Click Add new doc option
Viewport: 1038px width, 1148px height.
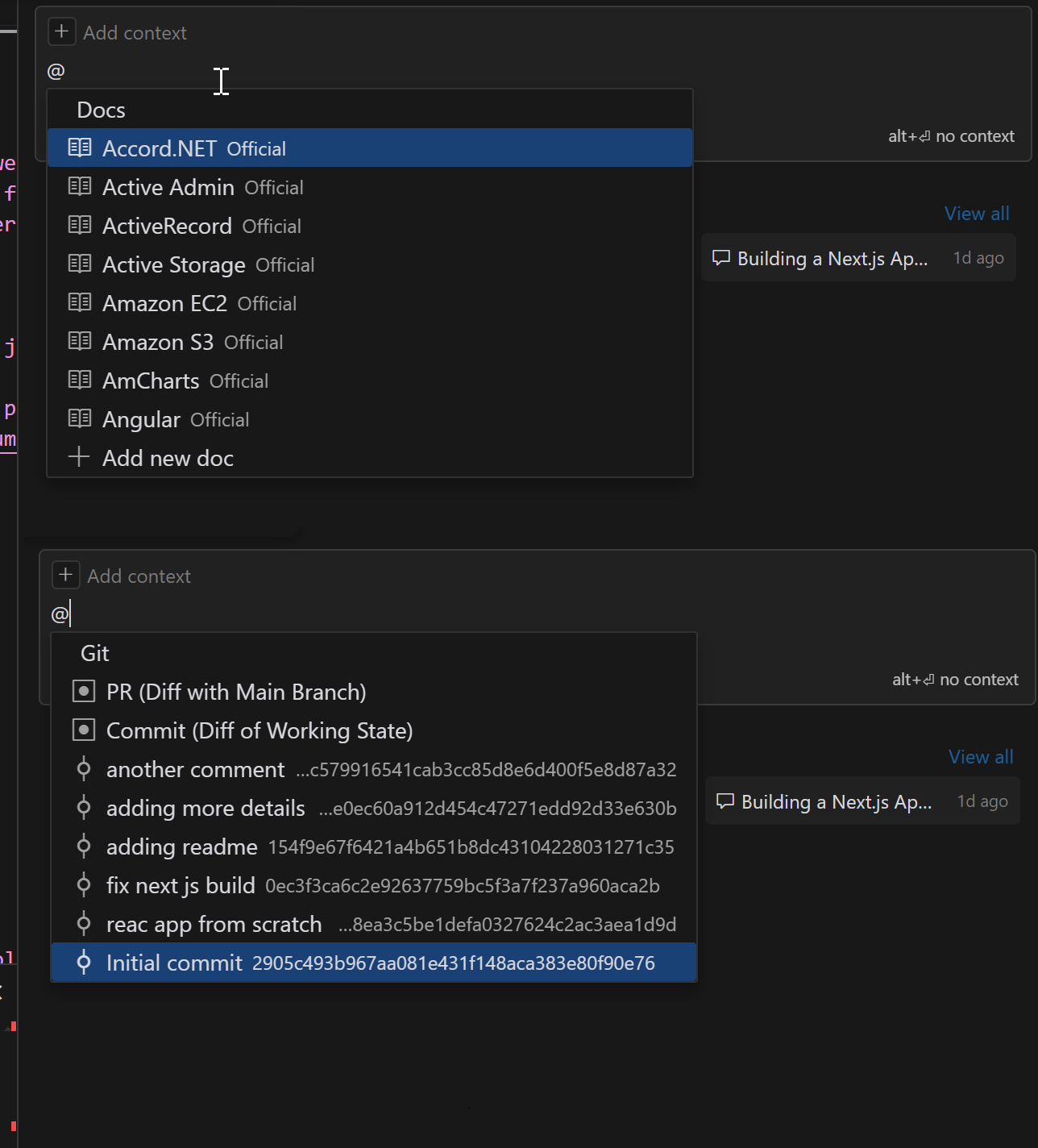tap(370, 458)
